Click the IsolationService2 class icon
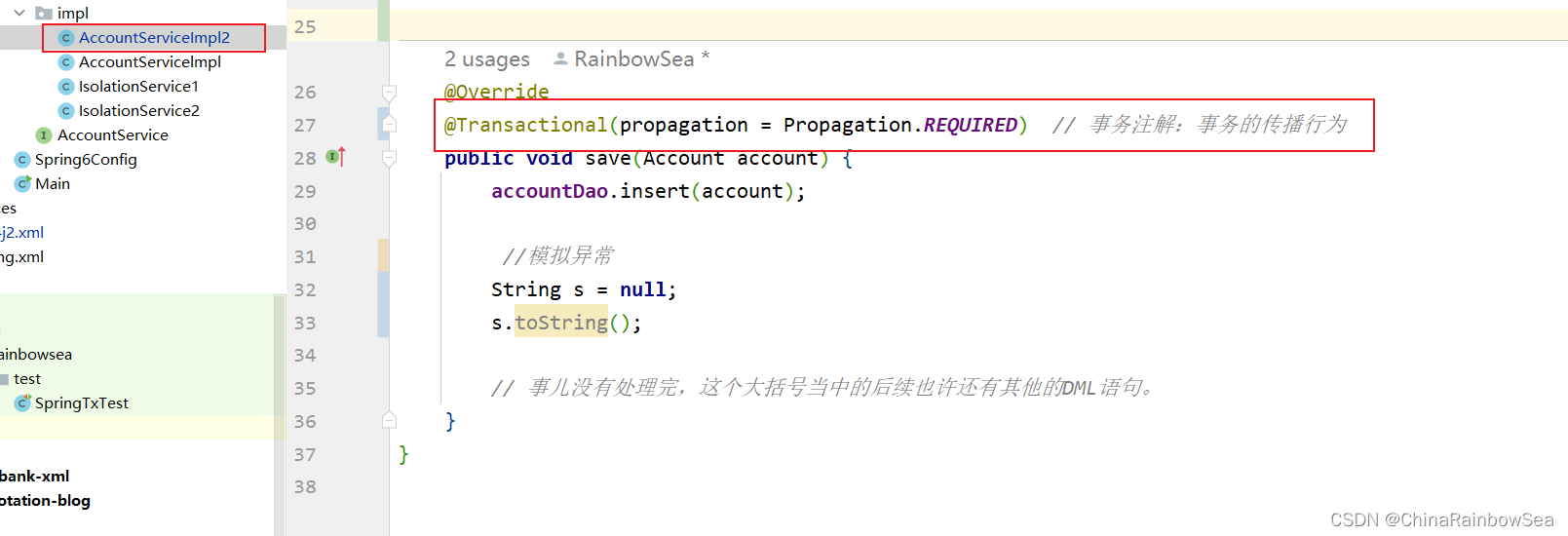This screenshot has height=536, width=1568. pyautogui.click(x=66, y=110)
